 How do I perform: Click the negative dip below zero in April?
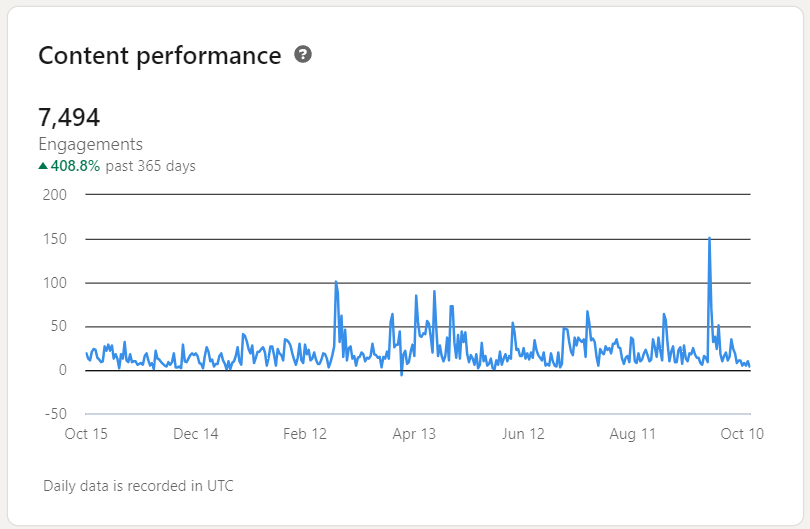401,374
